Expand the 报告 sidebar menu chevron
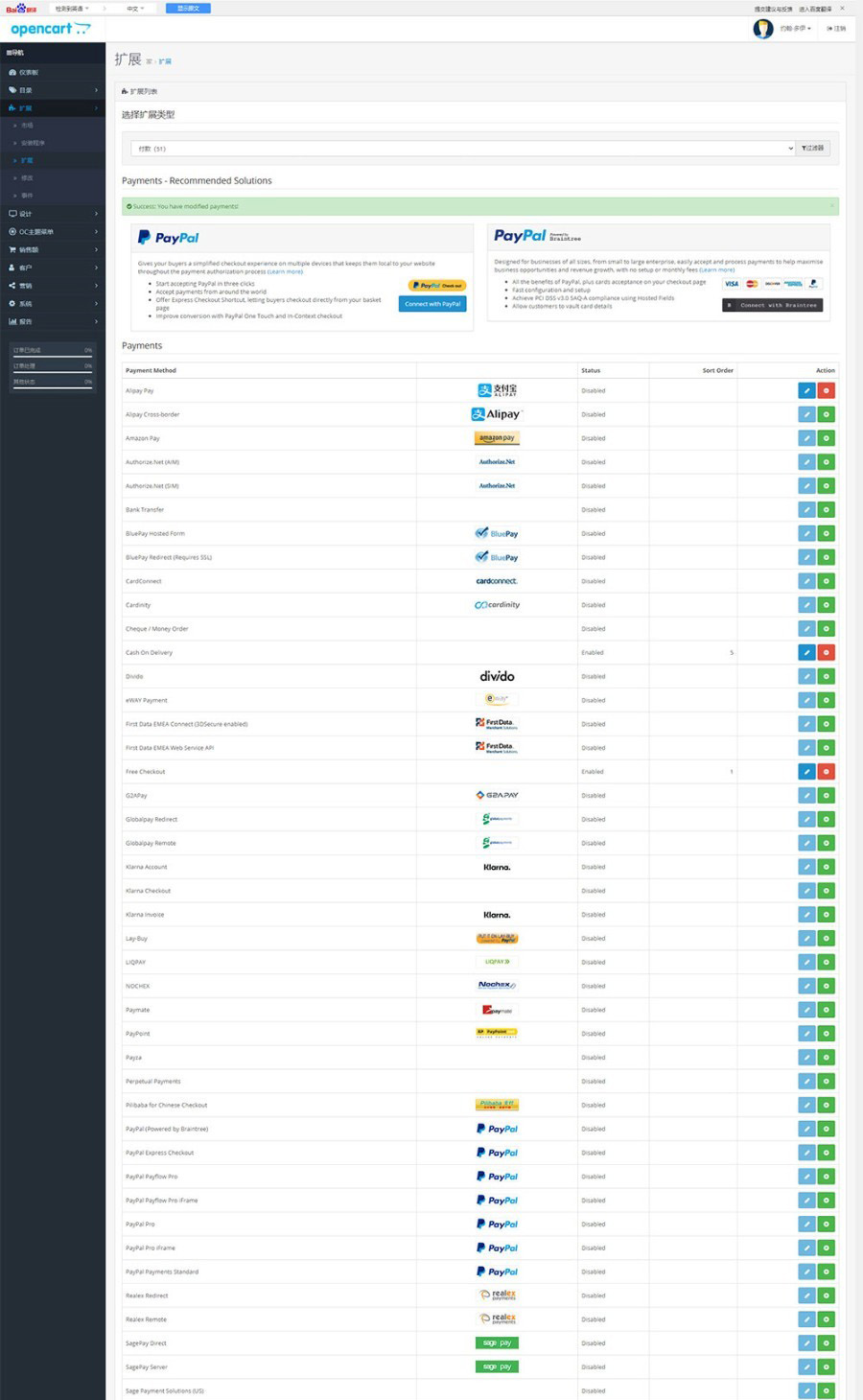 (97, 321)
